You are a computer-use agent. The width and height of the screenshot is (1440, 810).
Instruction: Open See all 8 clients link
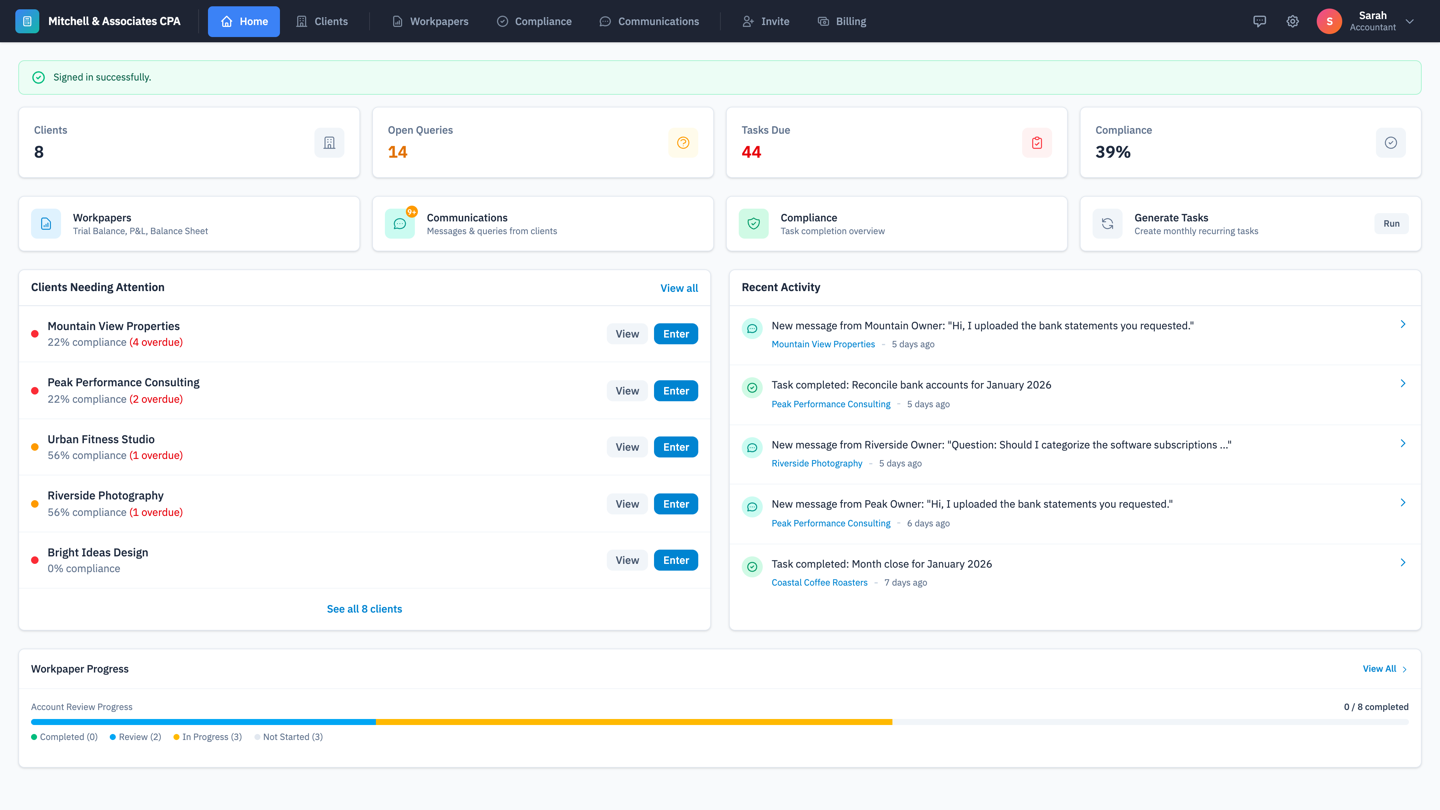pos(364,608)
